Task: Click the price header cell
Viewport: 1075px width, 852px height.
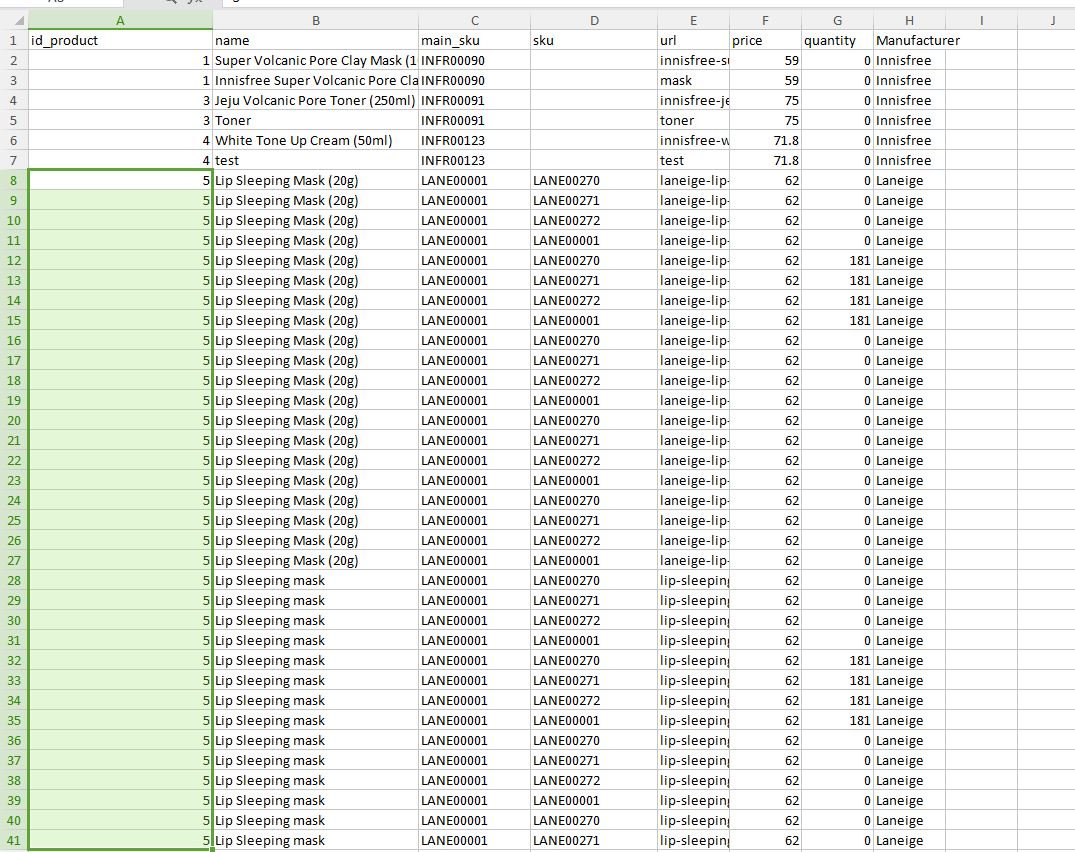Action: (x=765, y=40)
